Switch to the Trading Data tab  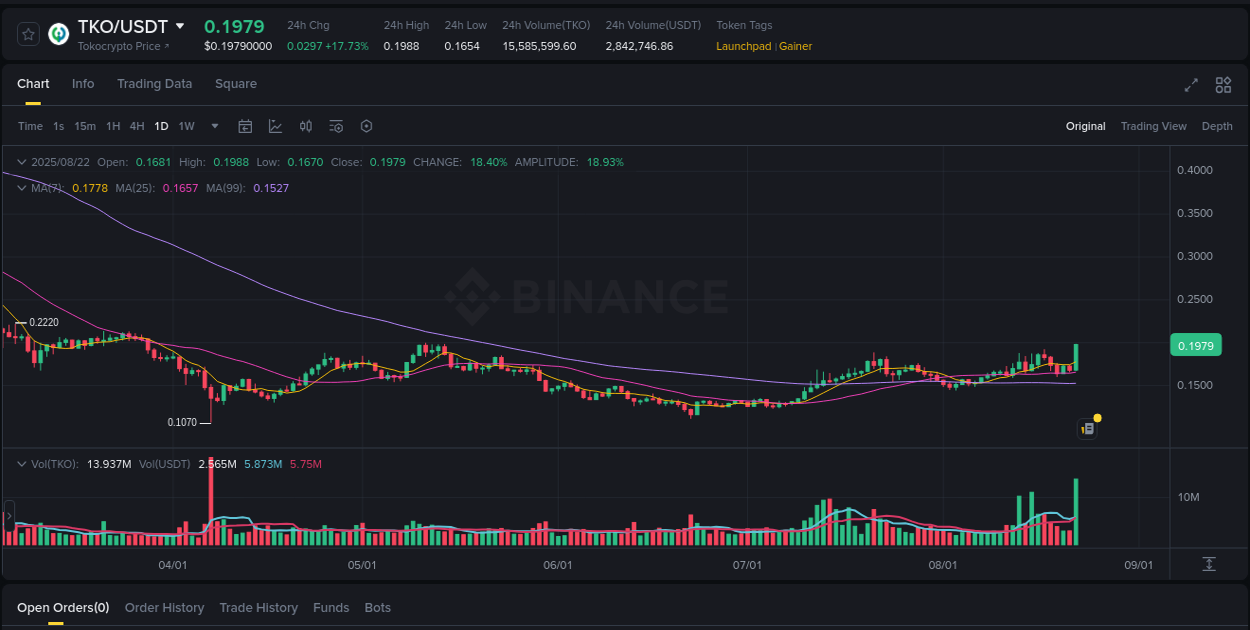point(154,84)
